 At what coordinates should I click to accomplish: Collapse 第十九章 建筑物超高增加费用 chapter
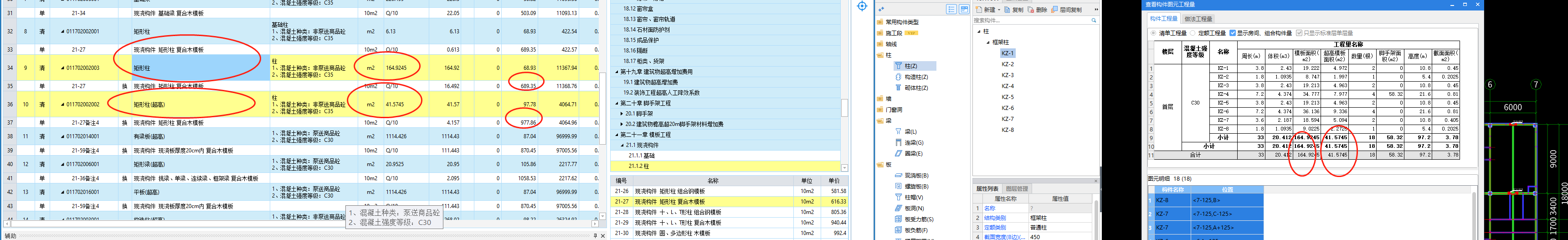(x=617, y=72)
